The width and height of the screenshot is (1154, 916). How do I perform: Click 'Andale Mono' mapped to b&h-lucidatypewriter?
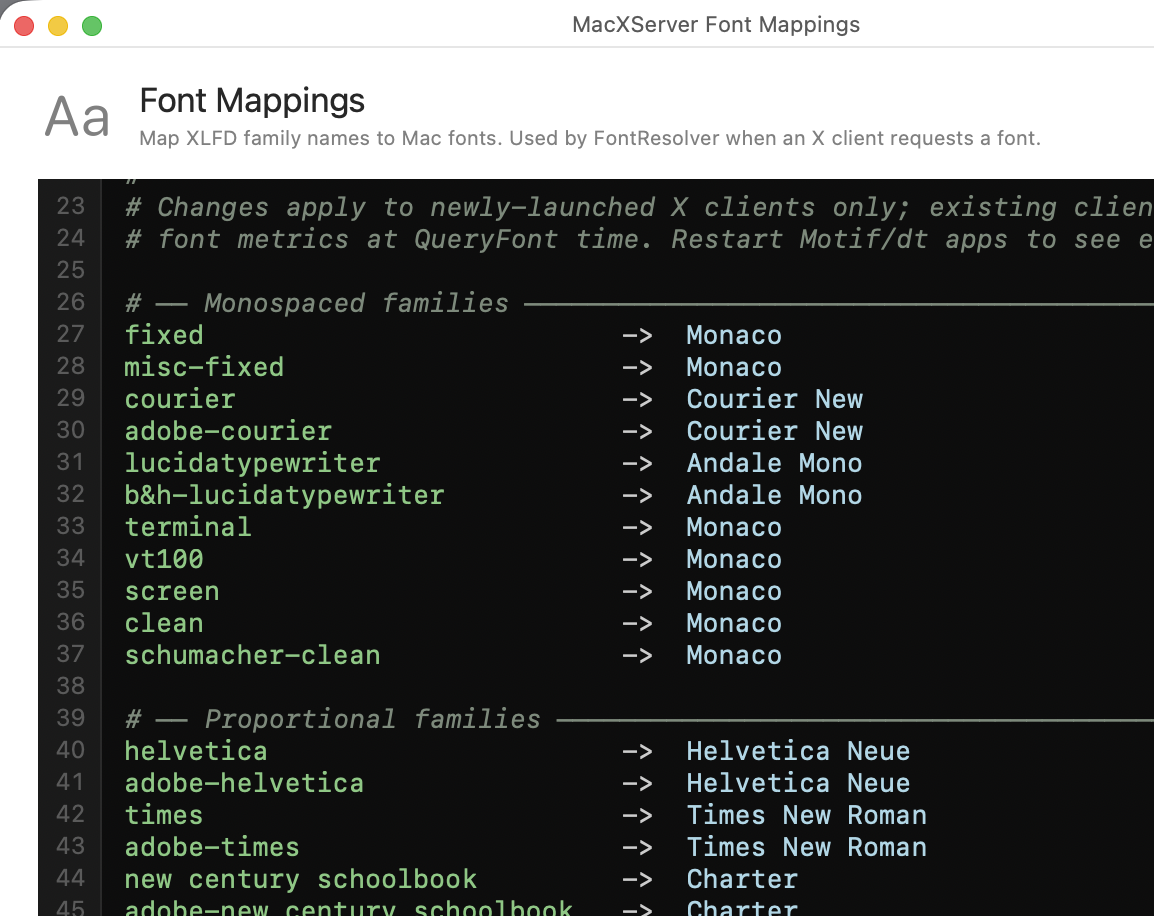tap(774, 495)
